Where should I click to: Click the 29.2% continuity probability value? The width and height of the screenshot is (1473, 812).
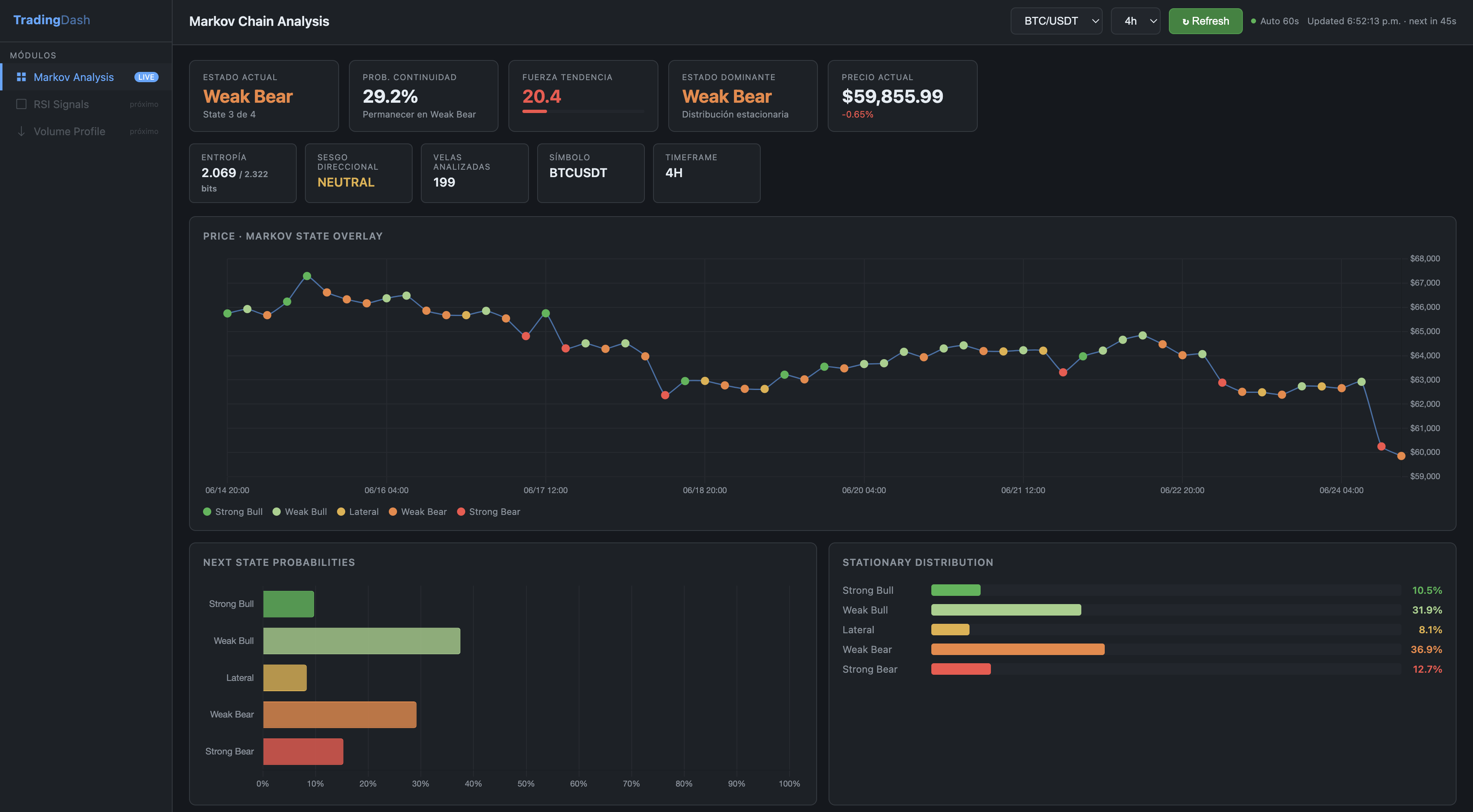click(x=390, y=97)
